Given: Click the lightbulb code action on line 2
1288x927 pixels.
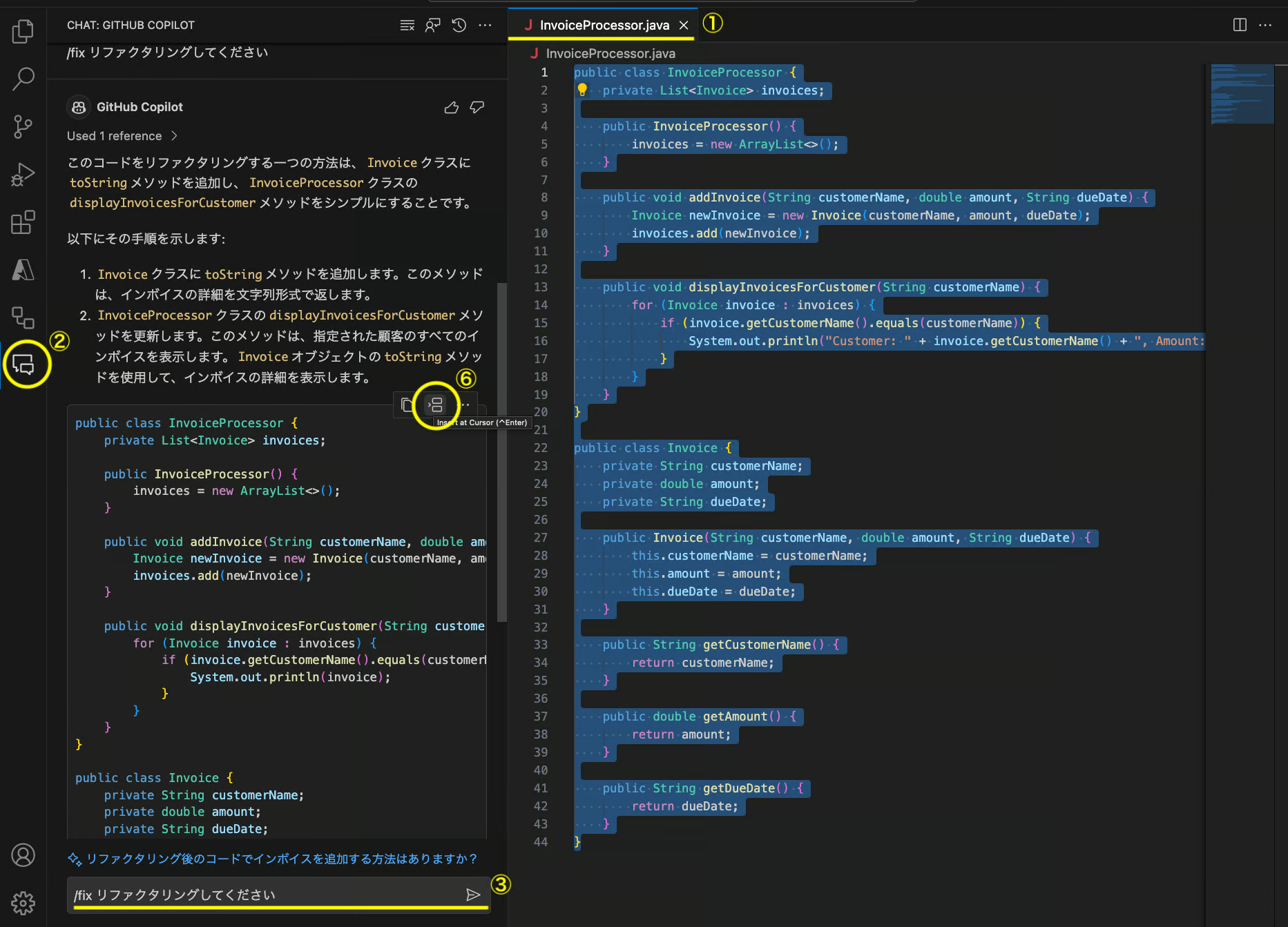Looking at the screenshot, I should tap(582, 90).
